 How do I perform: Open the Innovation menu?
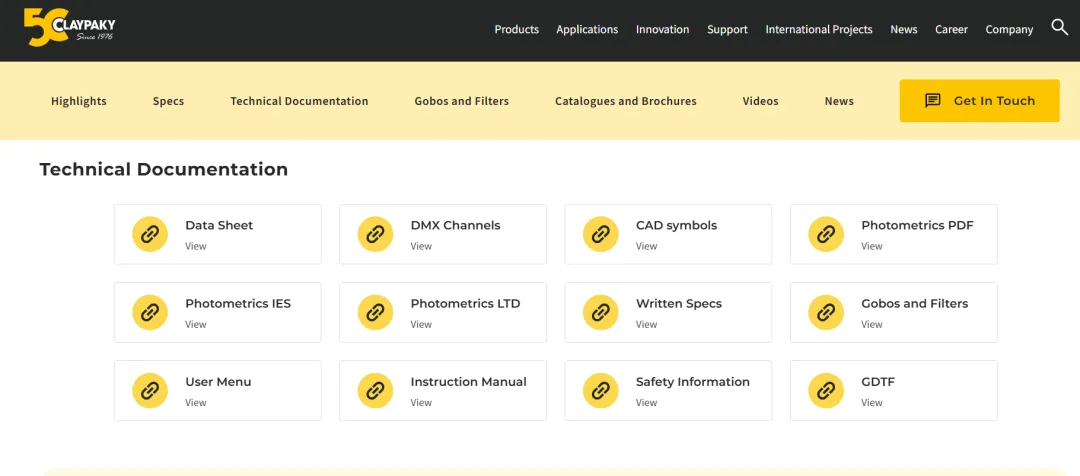[x=663, y=30]
